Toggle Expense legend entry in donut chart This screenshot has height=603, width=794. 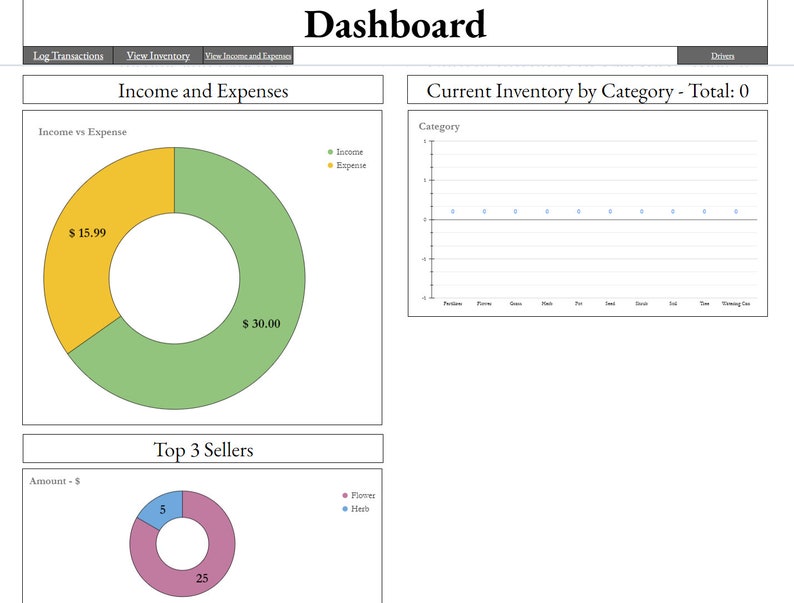pos(347,165)
